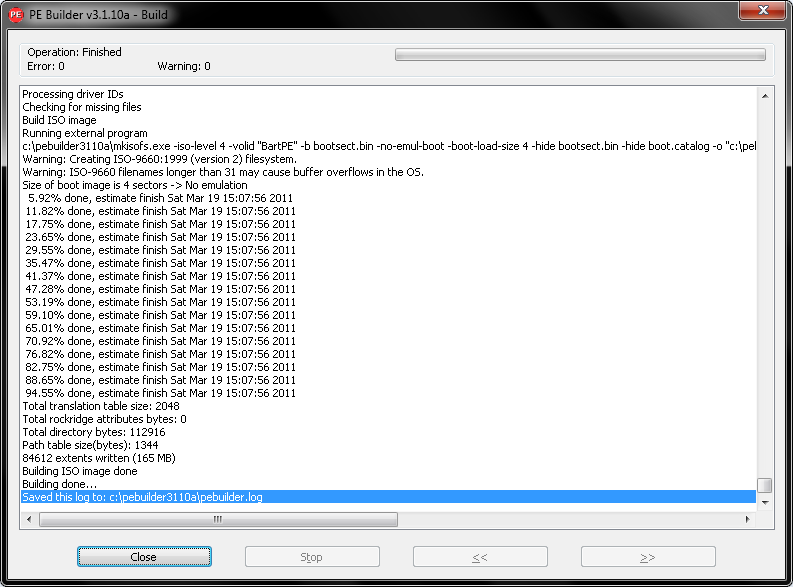This screenshot has height=587, width=793.
Task: Click the horizontal scroll left arrow
Action: 29,519
